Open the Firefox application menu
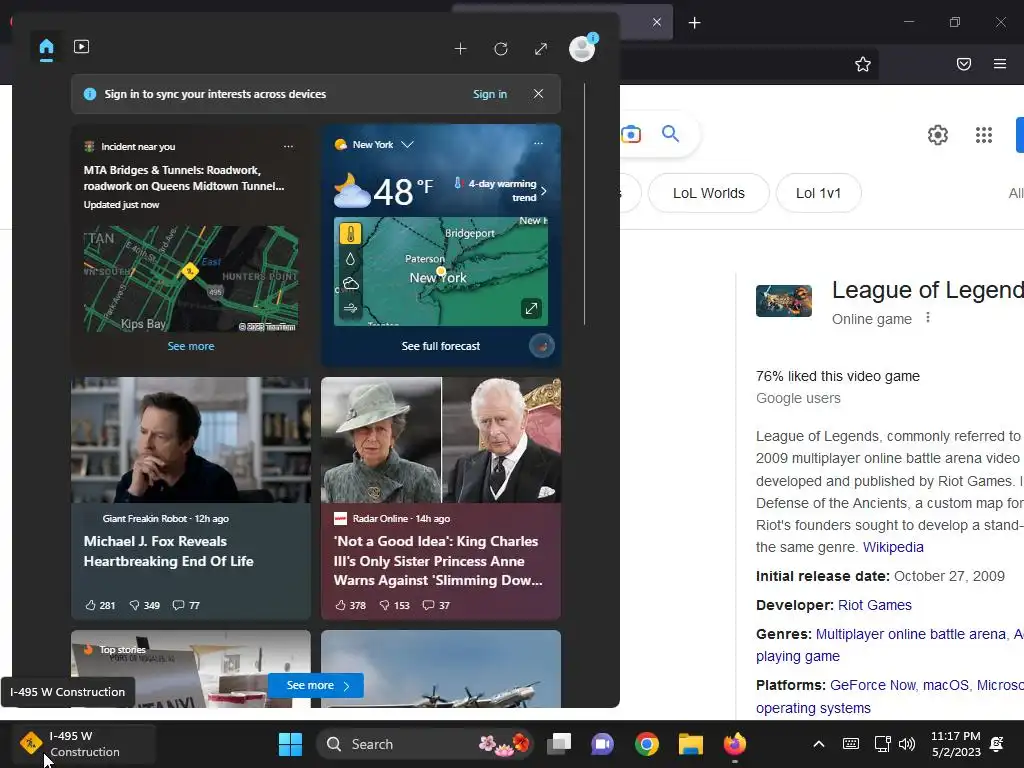This screenshot has width=1024, height=768. click(1000, 64)
